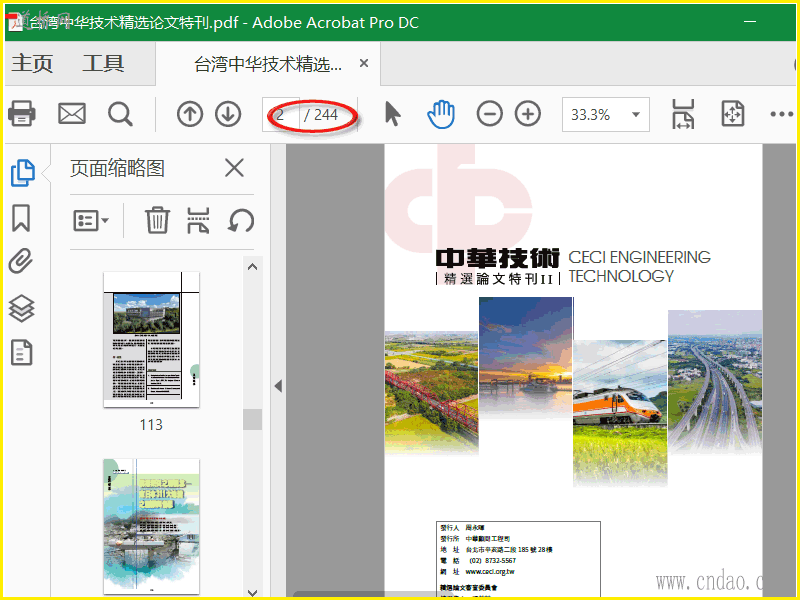Select the 台湾中华技术精选 document tab
This screenshot has height=600, width=800.
268,64
